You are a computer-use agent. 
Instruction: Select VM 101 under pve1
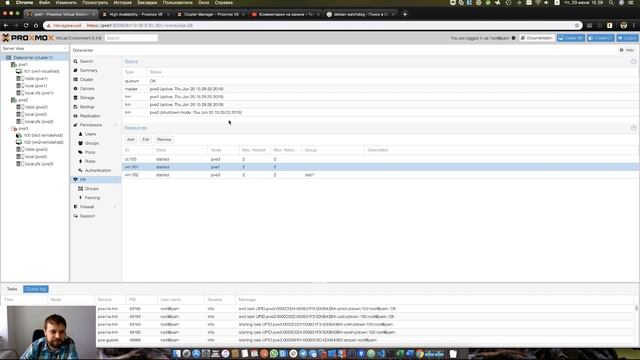41,71
